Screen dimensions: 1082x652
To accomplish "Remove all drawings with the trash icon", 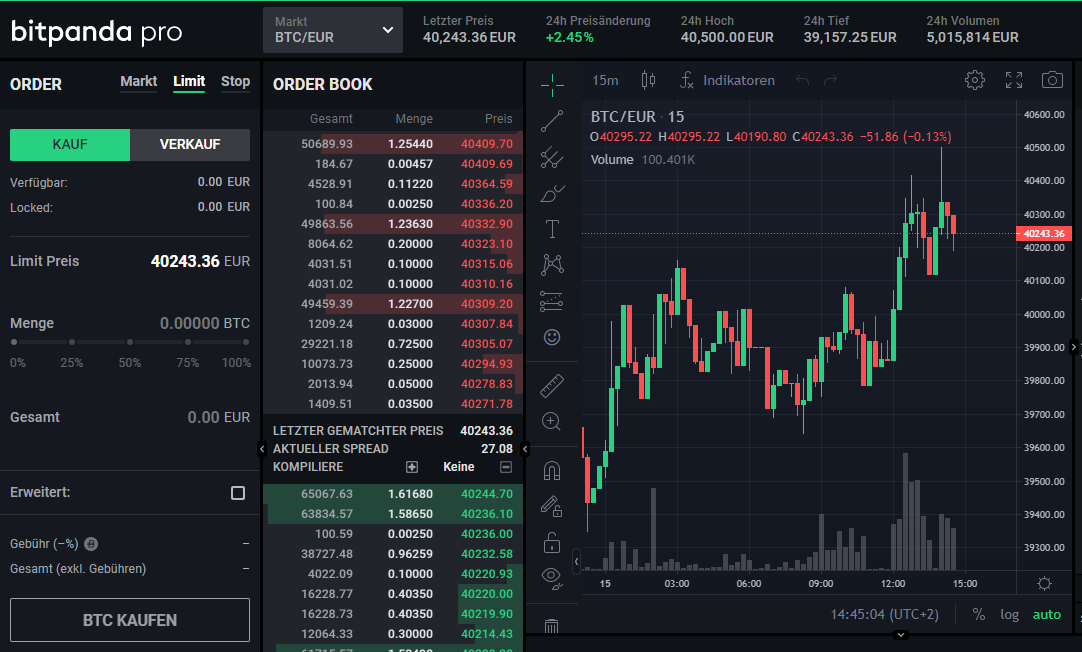I will click(552, 624).
